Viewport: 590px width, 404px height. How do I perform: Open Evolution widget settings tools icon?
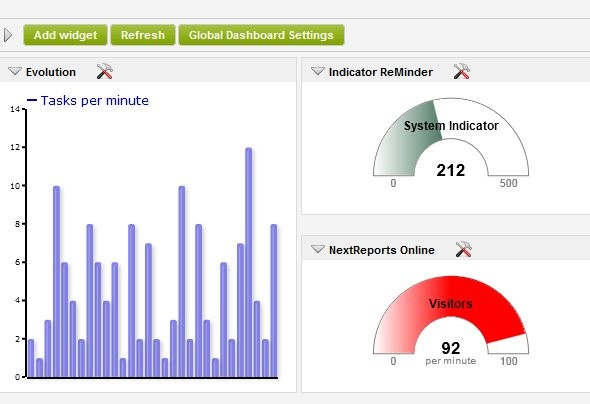tap(105, 71)
